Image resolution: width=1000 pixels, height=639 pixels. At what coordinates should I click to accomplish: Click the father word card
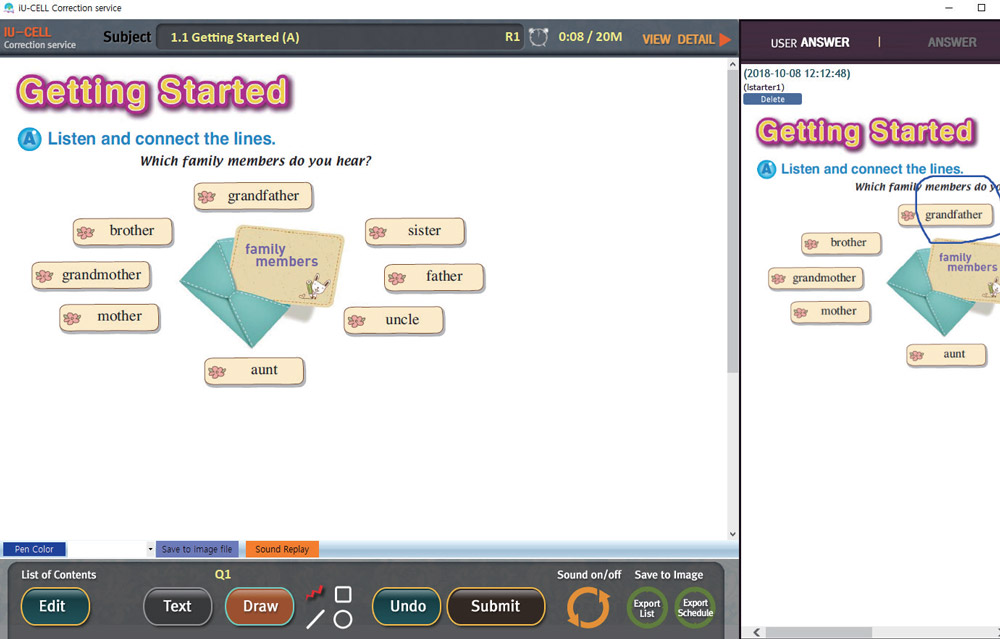tap(434, 277)
